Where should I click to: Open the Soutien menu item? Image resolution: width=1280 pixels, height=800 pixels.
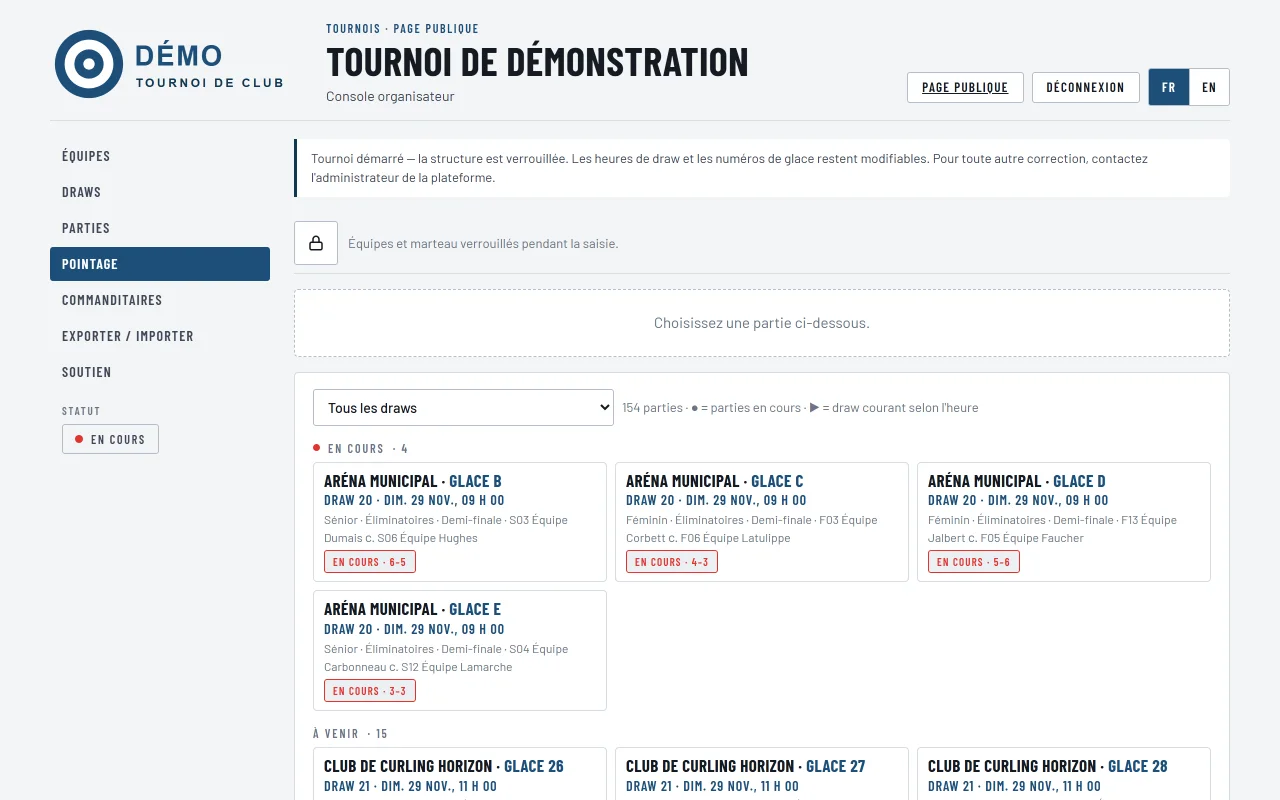point(160,372)
